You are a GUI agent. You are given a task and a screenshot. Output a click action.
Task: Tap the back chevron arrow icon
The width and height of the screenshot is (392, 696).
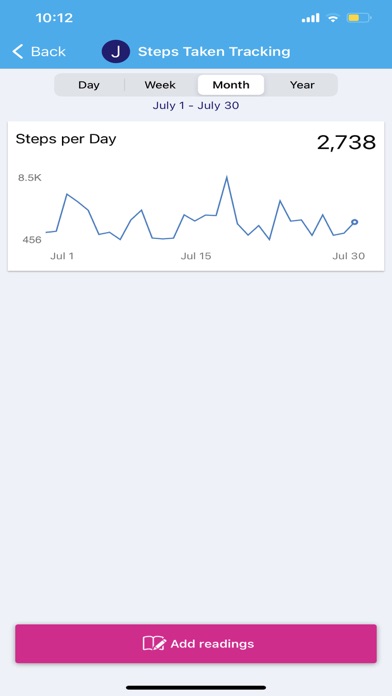pos(18,52)
